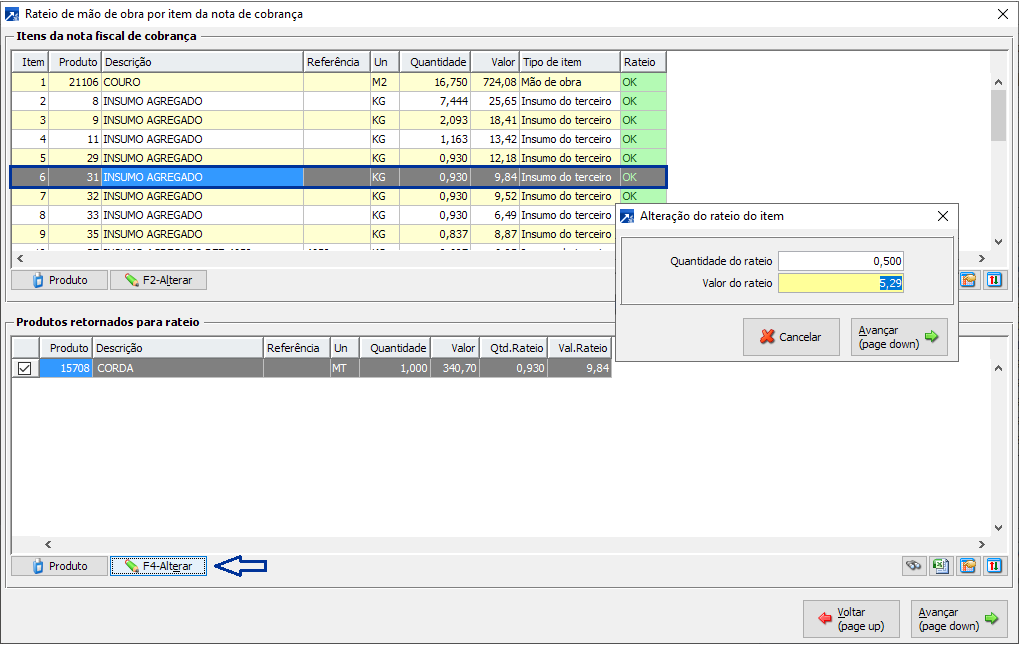The width and height of the screenshot is (1020, 645).
Task: Click Avançar (page down) in rateio dialog
Action: pos(899,337)
